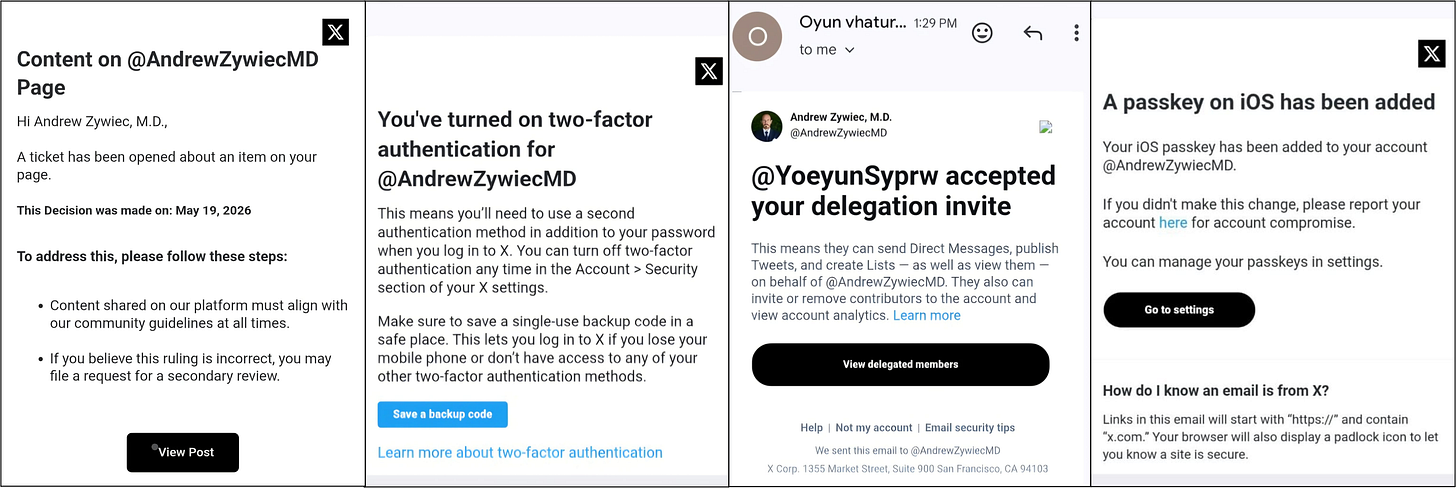Click the Help footer link
The image size is (1456, 488).
click(811, 427)
